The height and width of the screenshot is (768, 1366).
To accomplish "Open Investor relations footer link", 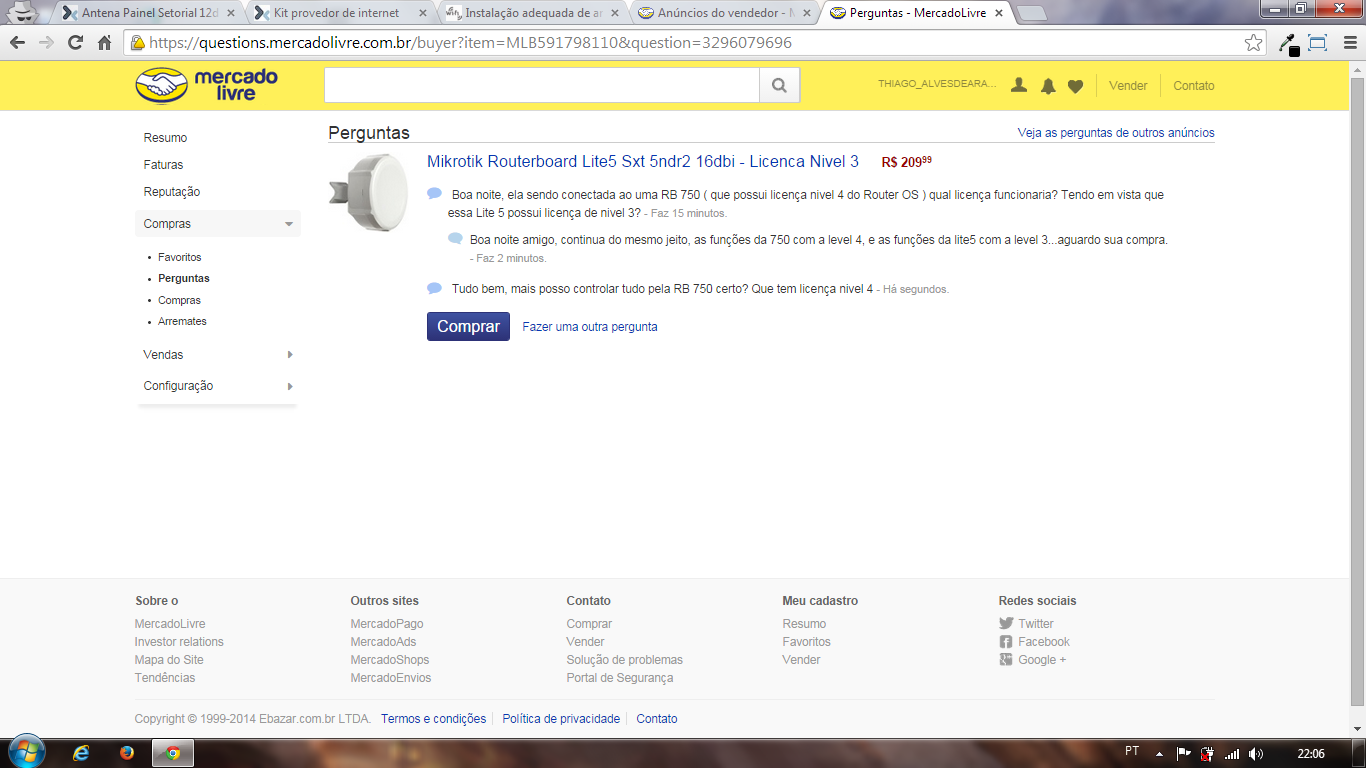I will click(x=179, y=642).
